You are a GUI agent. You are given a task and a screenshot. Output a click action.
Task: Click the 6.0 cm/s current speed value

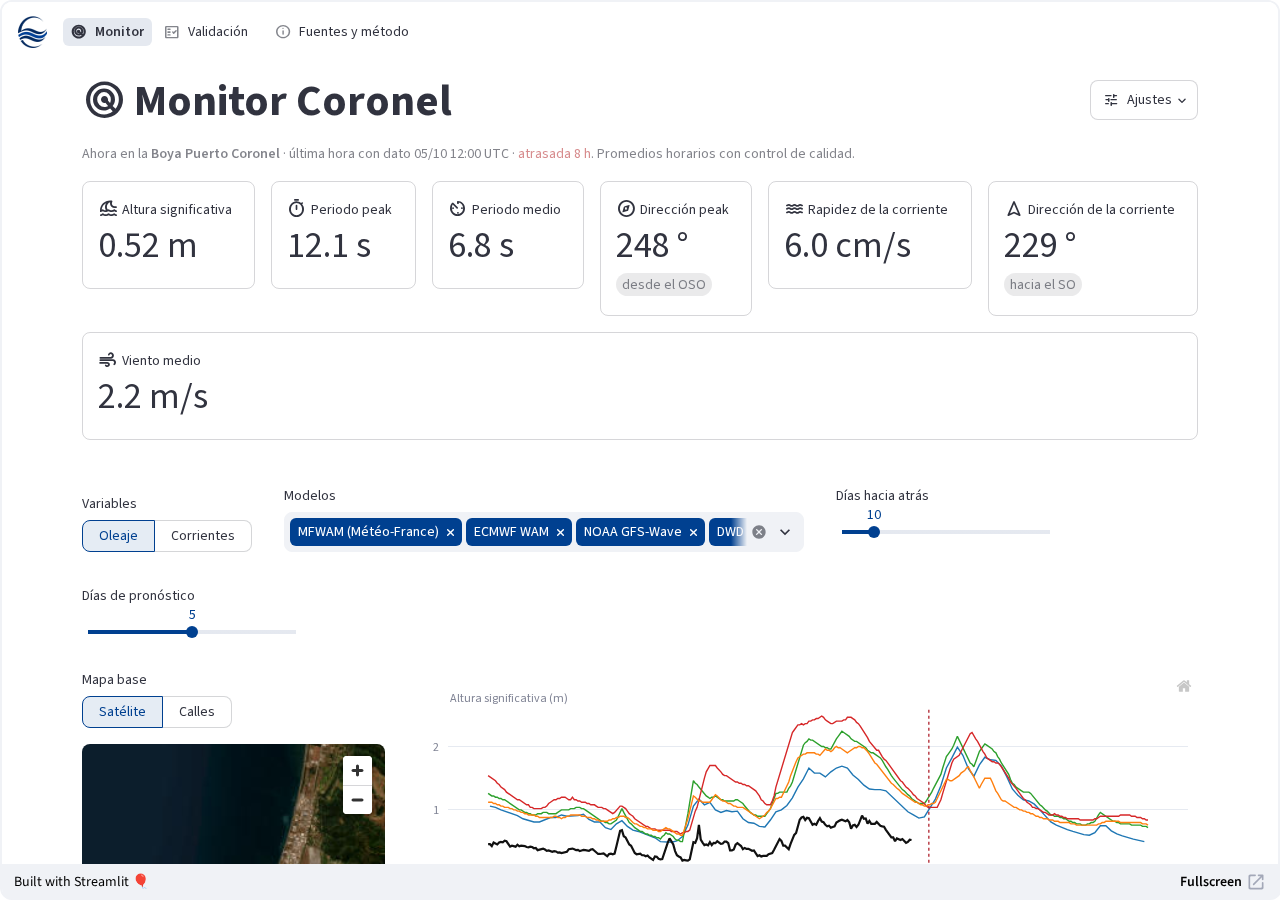pos(847,246)
